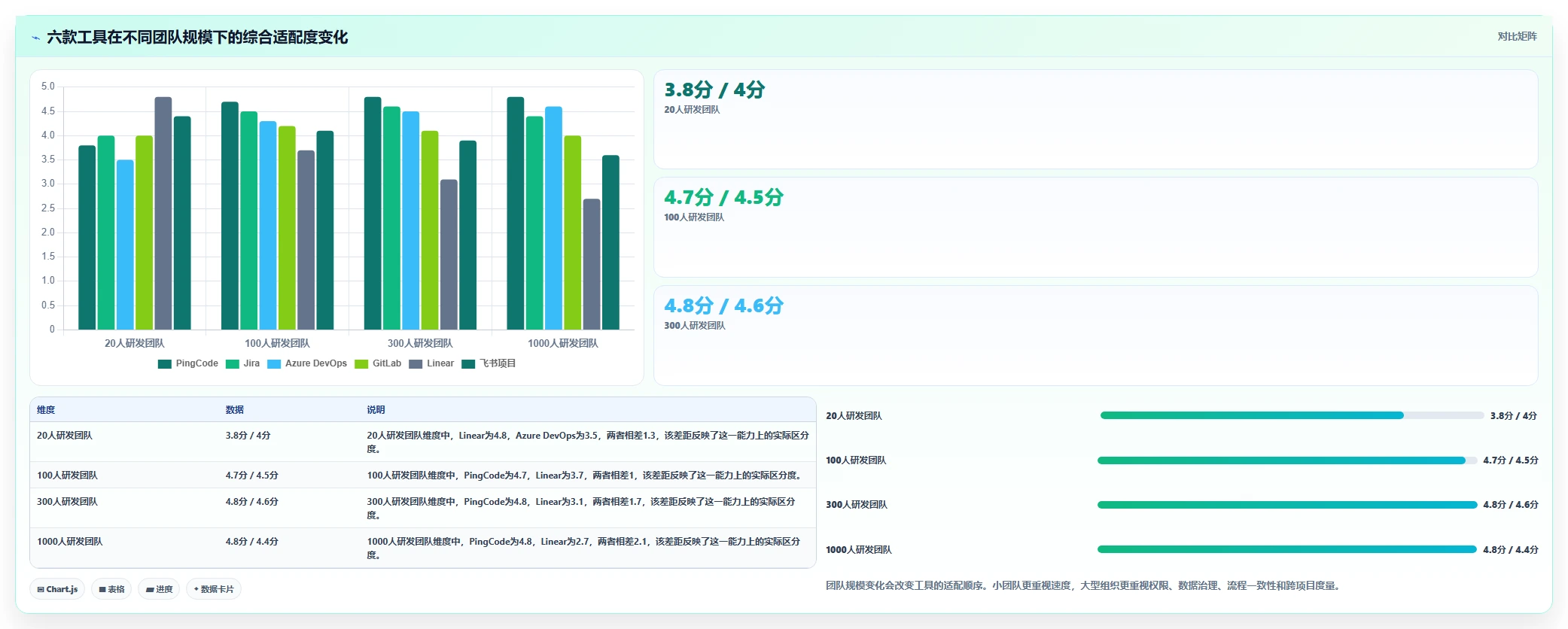Open the 3.8分 / 4分 data card
This screenshot has width=1568, height=629.
(1095, 120)
